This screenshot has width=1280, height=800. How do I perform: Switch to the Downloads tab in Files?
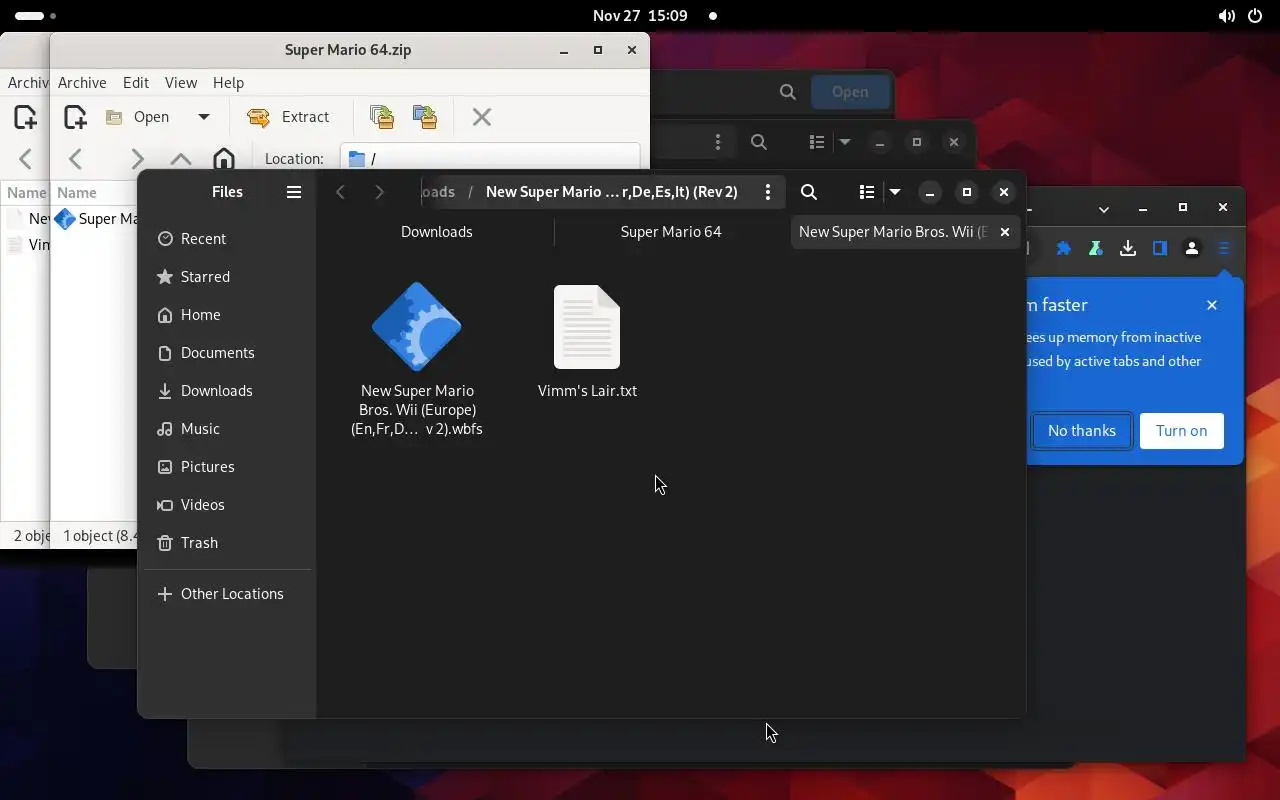(x=436, y=232)
